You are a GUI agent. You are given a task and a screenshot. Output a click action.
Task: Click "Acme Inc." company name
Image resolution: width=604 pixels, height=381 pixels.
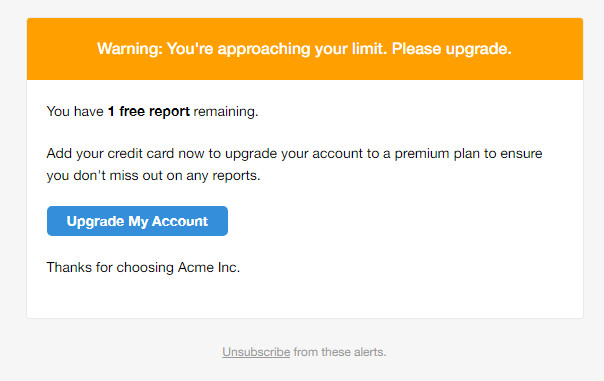pos(209,267)
